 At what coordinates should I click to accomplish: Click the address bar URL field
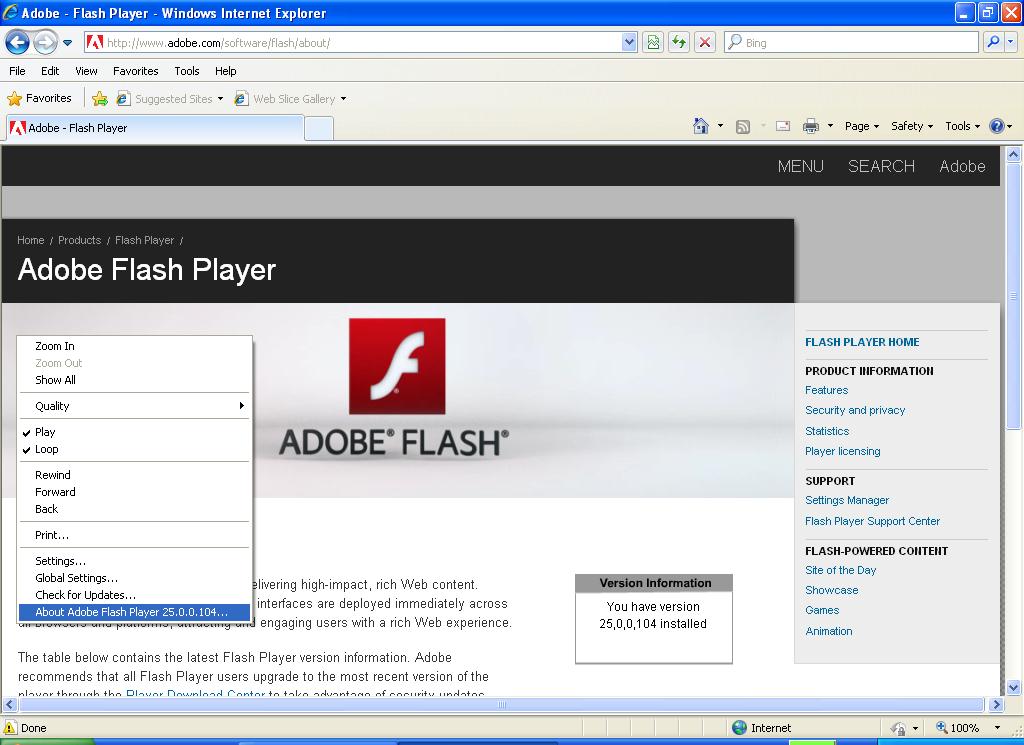coord(353,42)
